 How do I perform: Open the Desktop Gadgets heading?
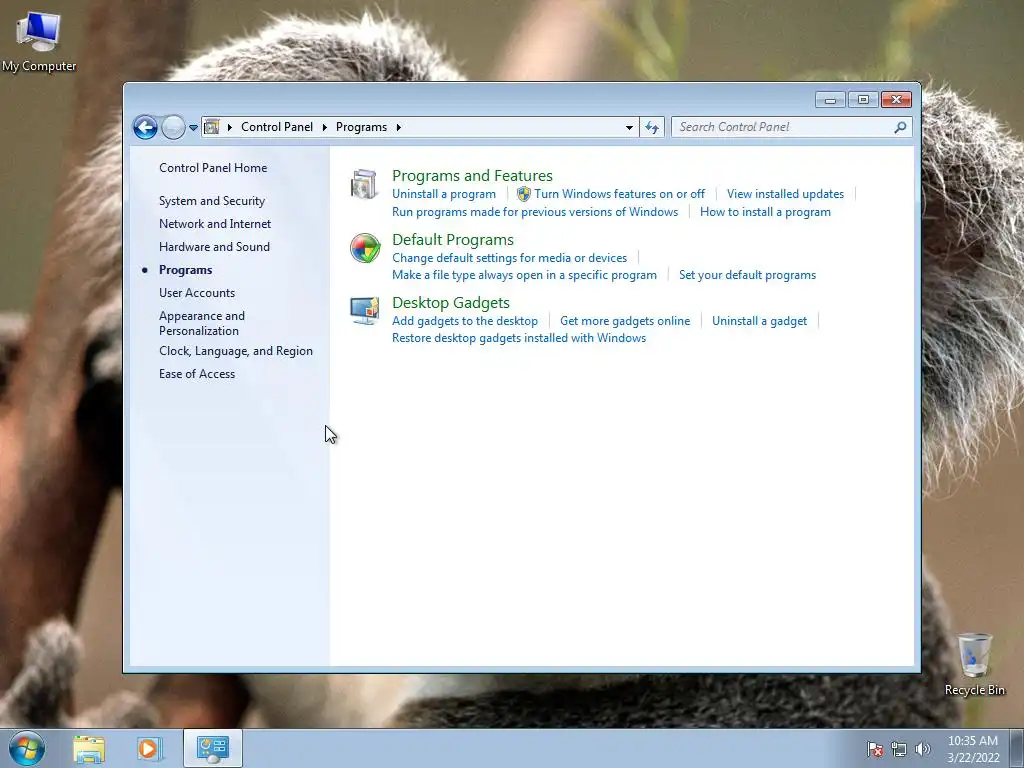(451, 303)
